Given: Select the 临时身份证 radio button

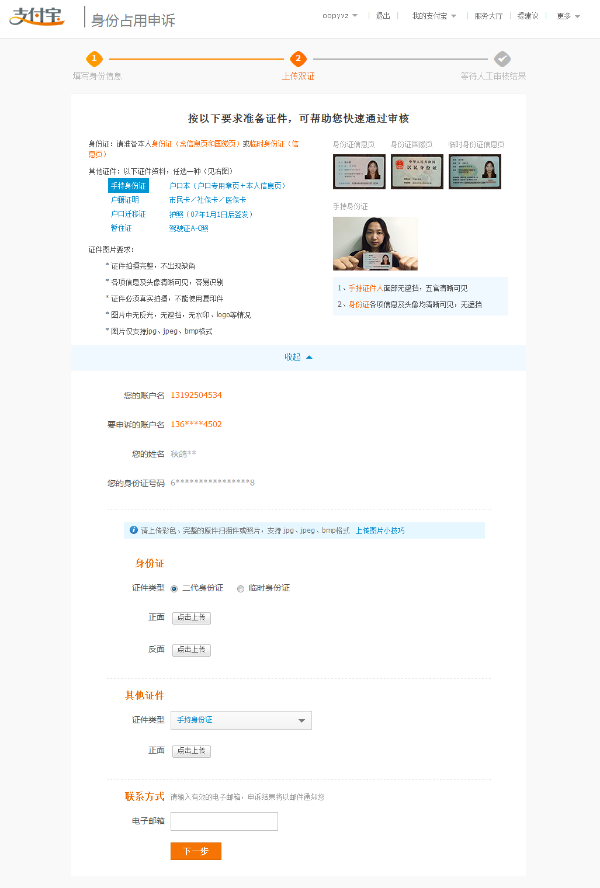Looking at the screenshot, I should [240, 588].
